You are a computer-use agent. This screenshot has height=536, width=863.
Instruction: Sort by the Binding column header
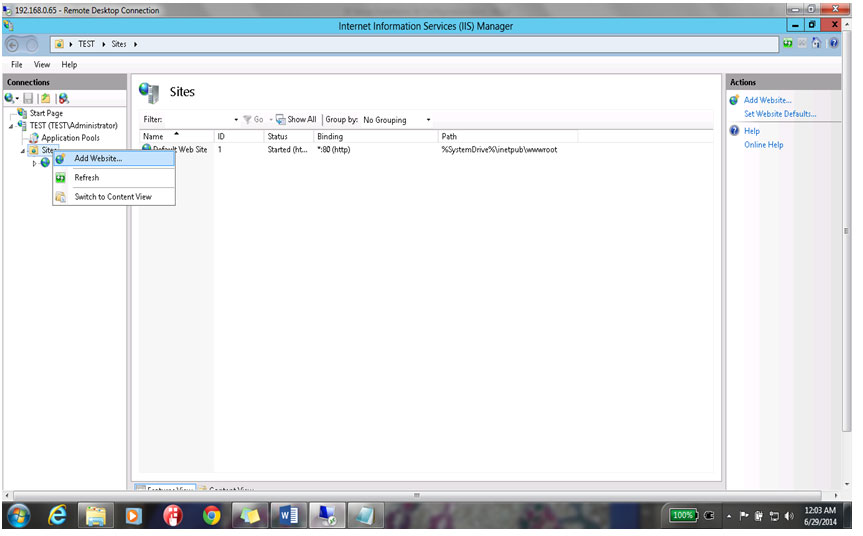click(375, 136)
